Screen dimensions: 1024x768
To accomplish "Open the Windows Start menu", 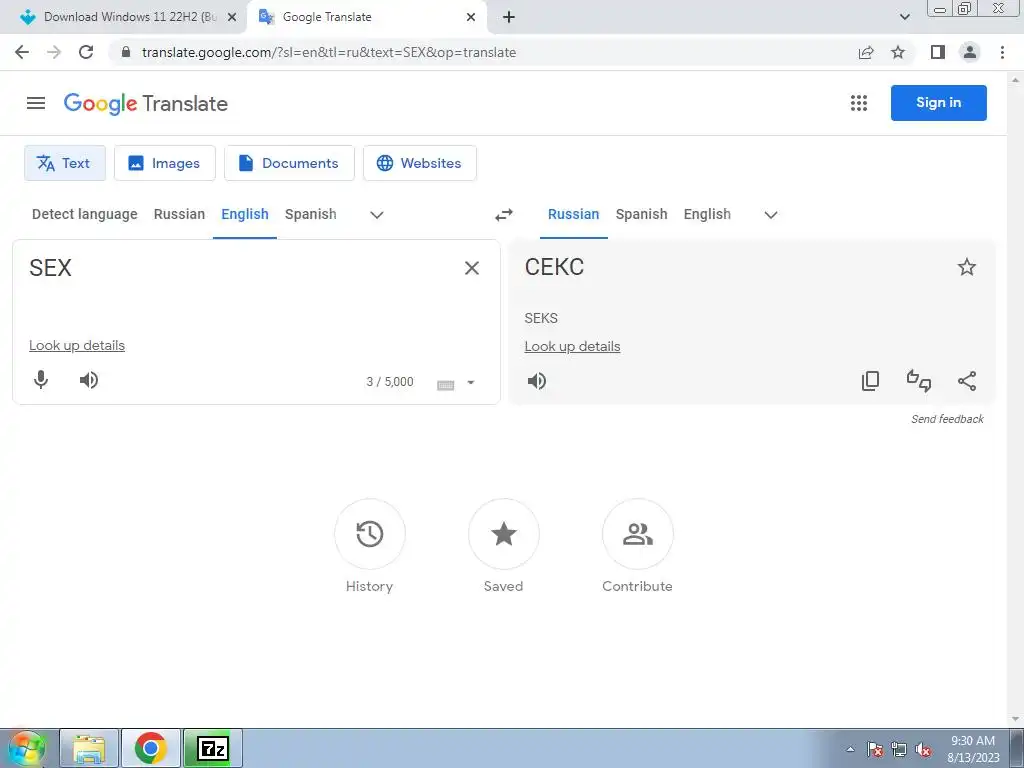I will pos(26,748).
